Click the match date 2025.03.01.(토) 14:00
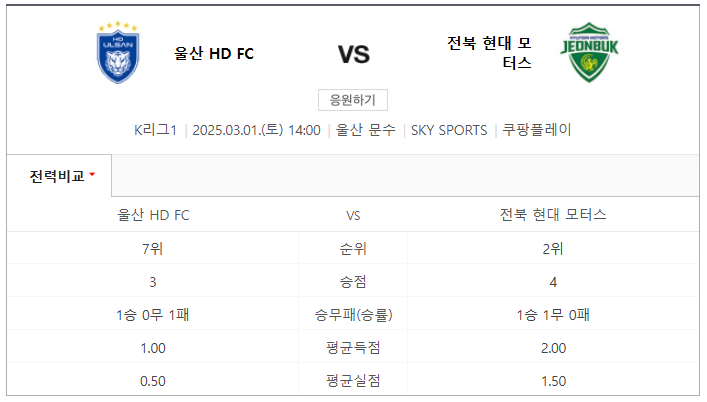This screenshot has width=707, height=402. coord(257,130)
